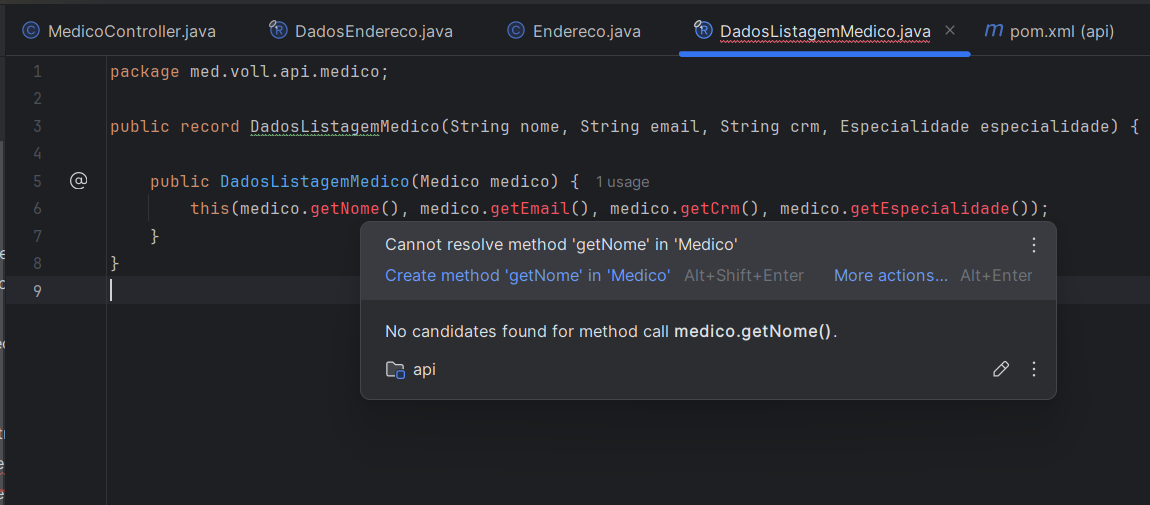Screen dimensions: 1150x505
Task: Click the api module folder icon
Action: 396,370
